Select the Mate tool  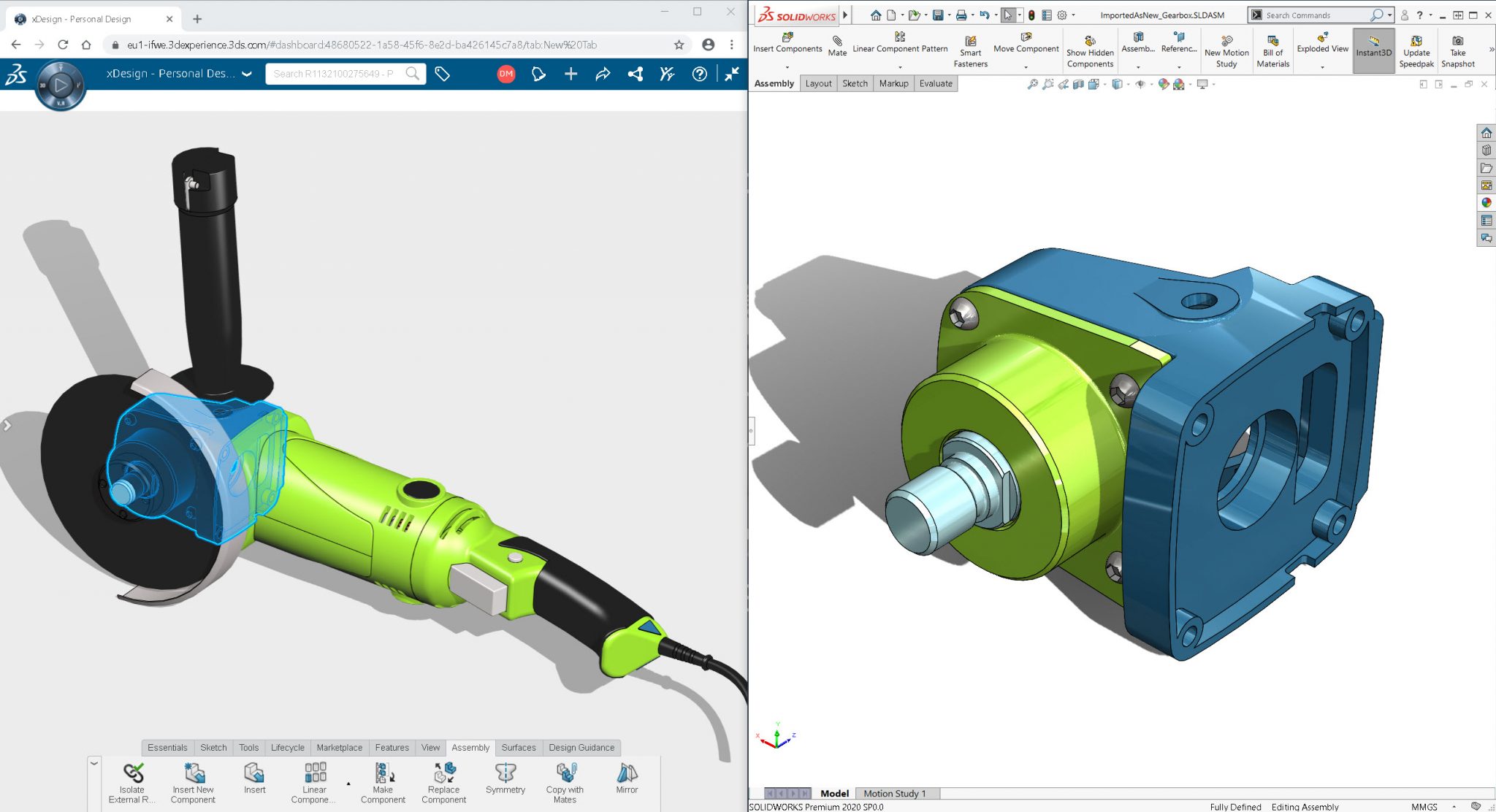tap(837, 44)
